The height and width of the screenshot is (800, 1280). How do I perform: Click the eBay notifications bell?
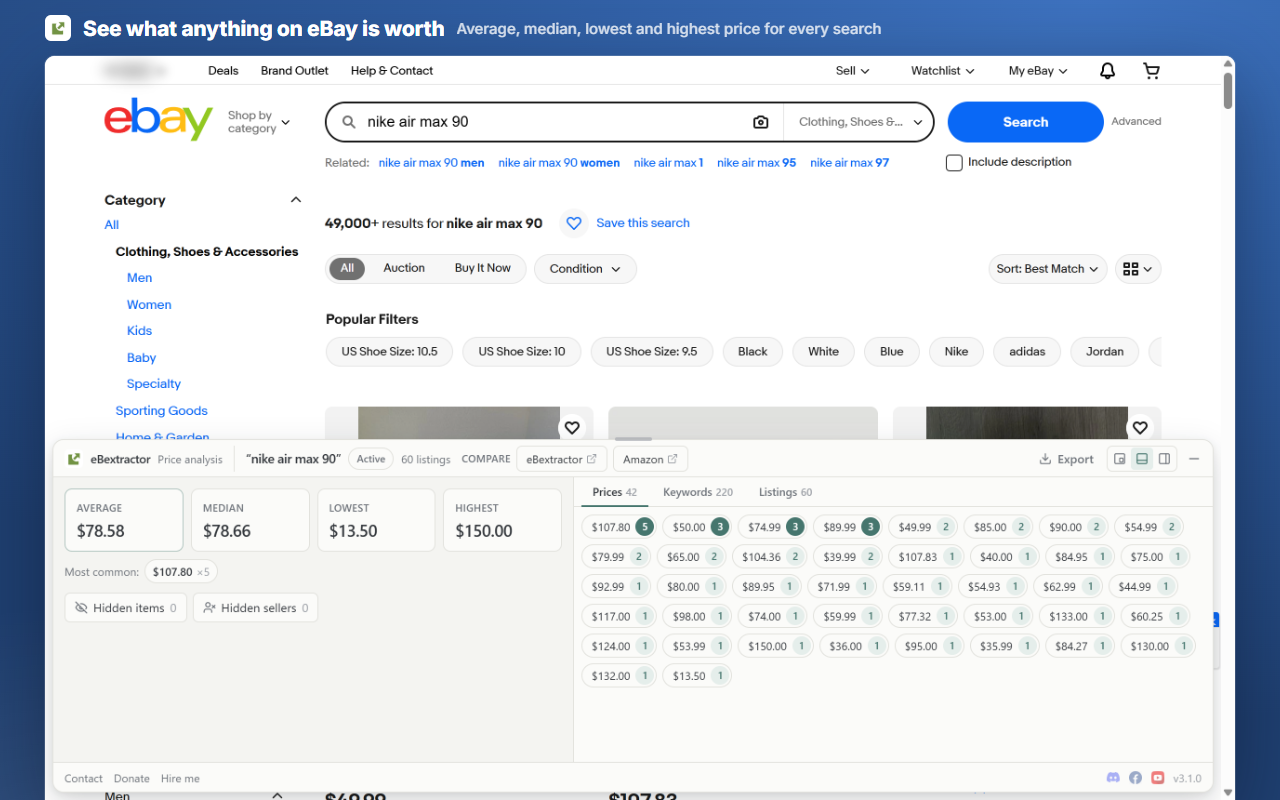pos(1107,71)
